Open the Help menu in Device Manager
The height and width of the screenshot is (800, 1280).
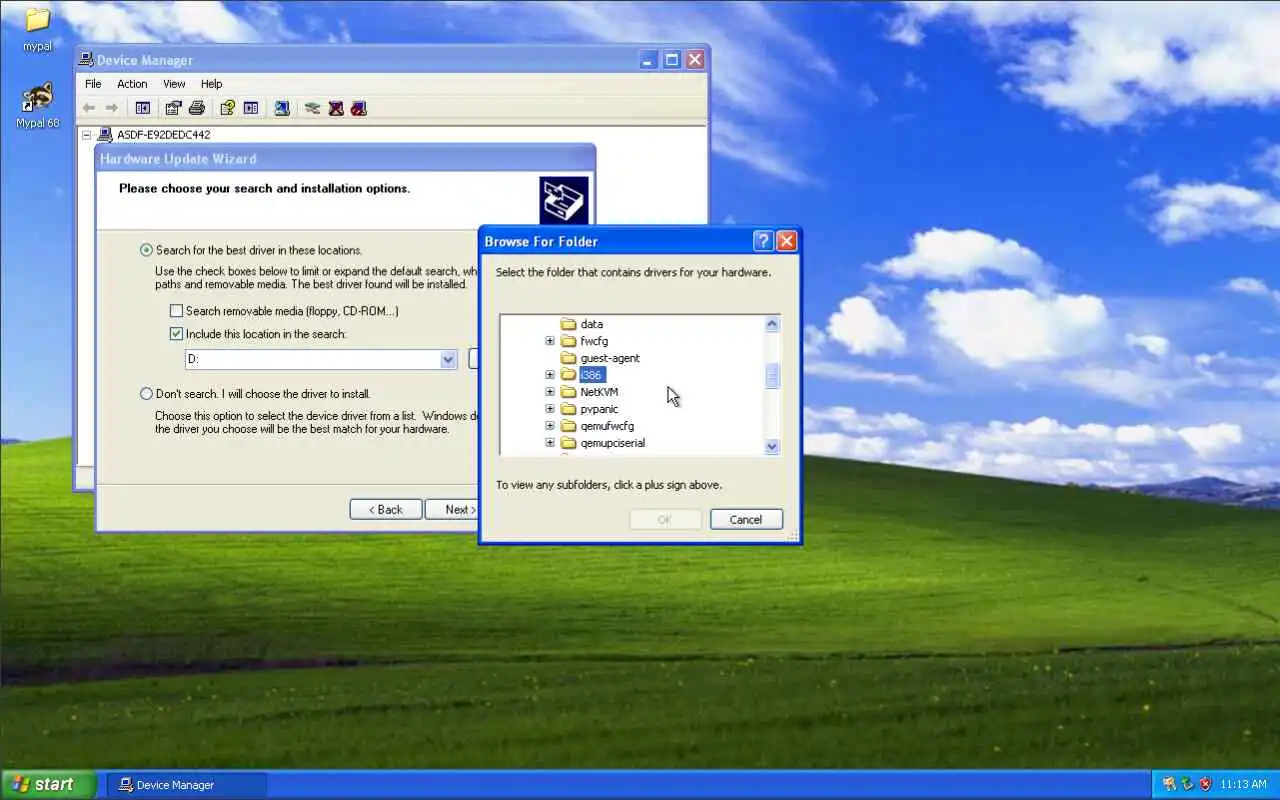211,84
